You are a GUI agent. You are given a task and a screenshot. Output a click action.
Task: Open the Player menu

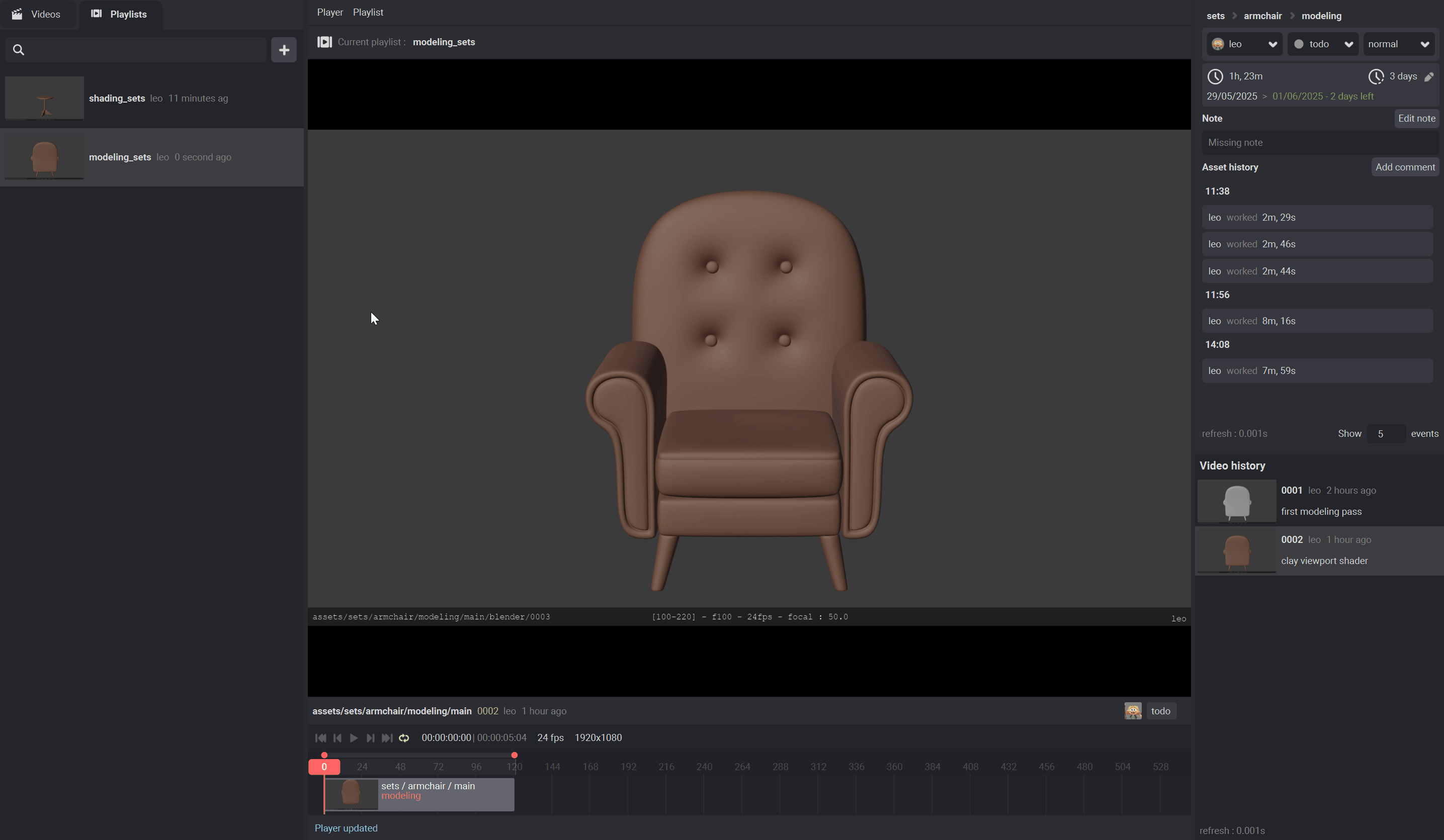(x=329, y=12)
